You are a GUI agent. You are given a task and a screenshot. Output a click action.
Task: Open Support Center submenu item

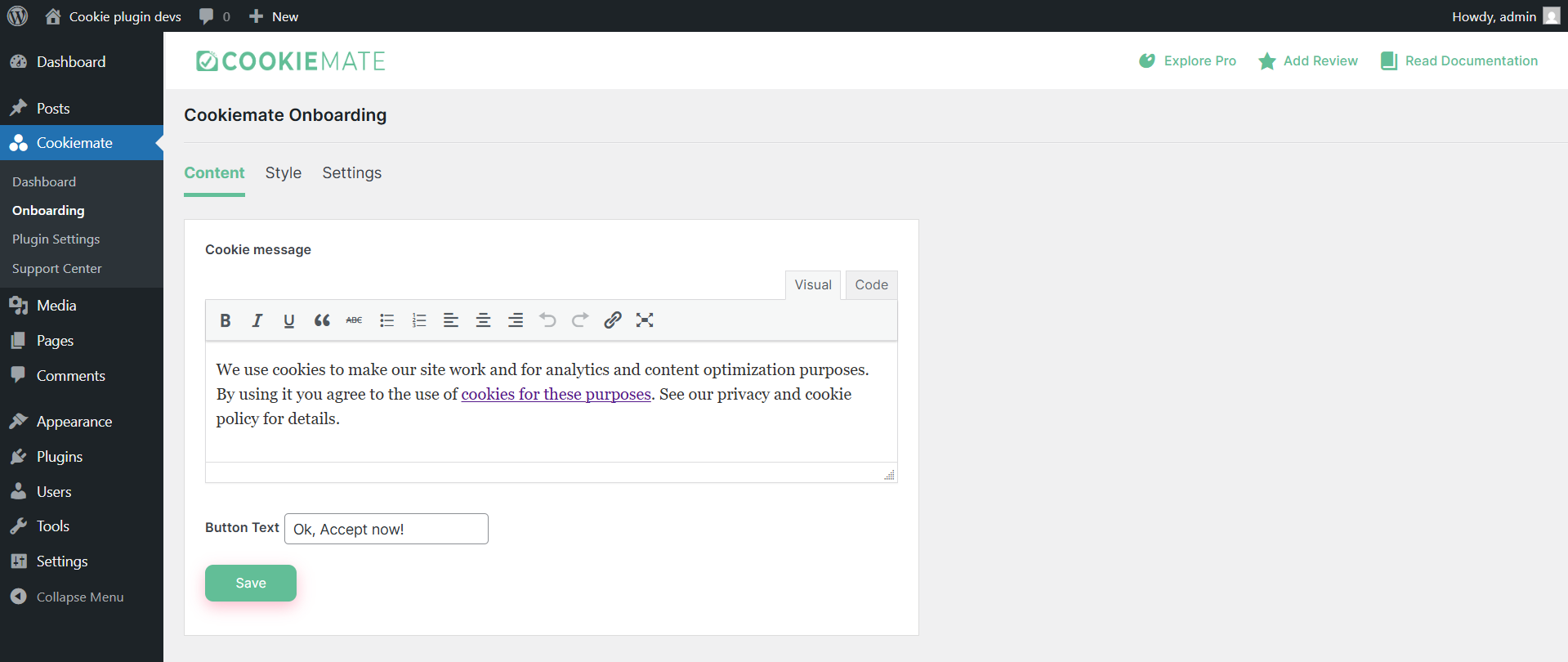pos(57,269)
